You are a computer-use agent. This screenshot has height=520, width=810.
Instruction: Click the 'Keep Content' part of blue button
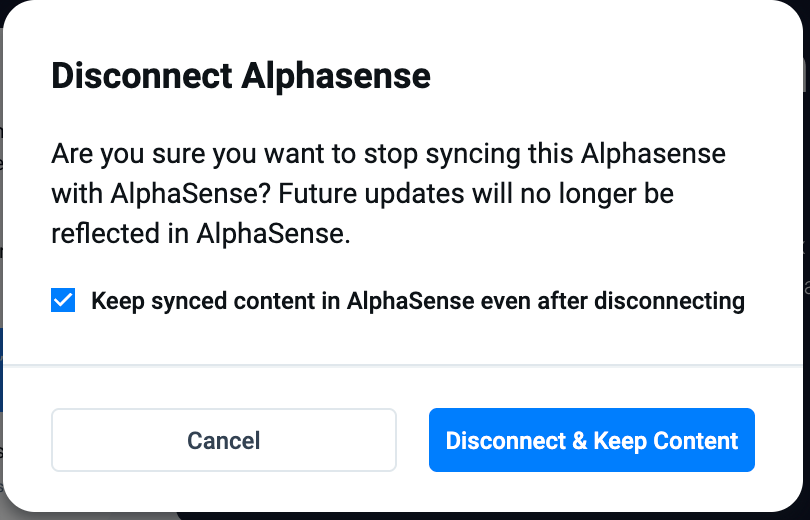[x=665, y=440]
